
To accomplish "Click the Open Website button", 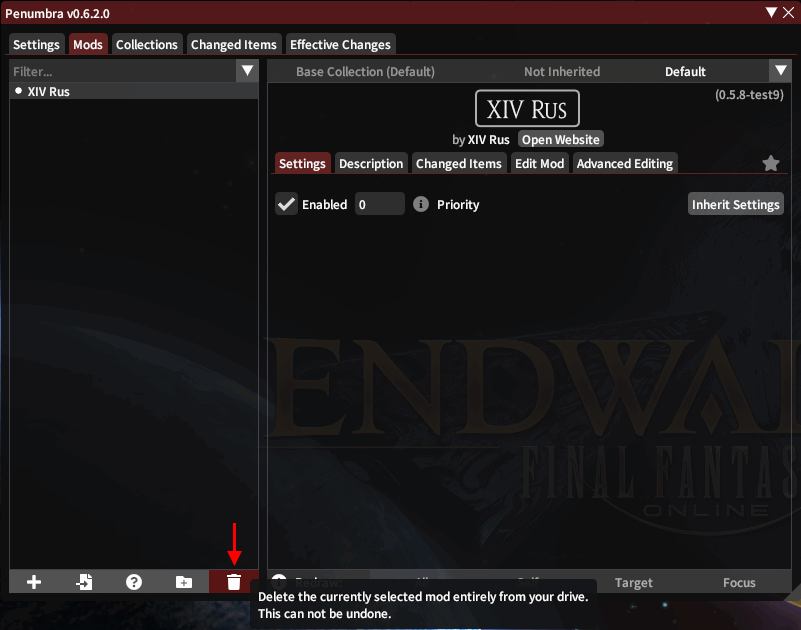I will (560, 139).
